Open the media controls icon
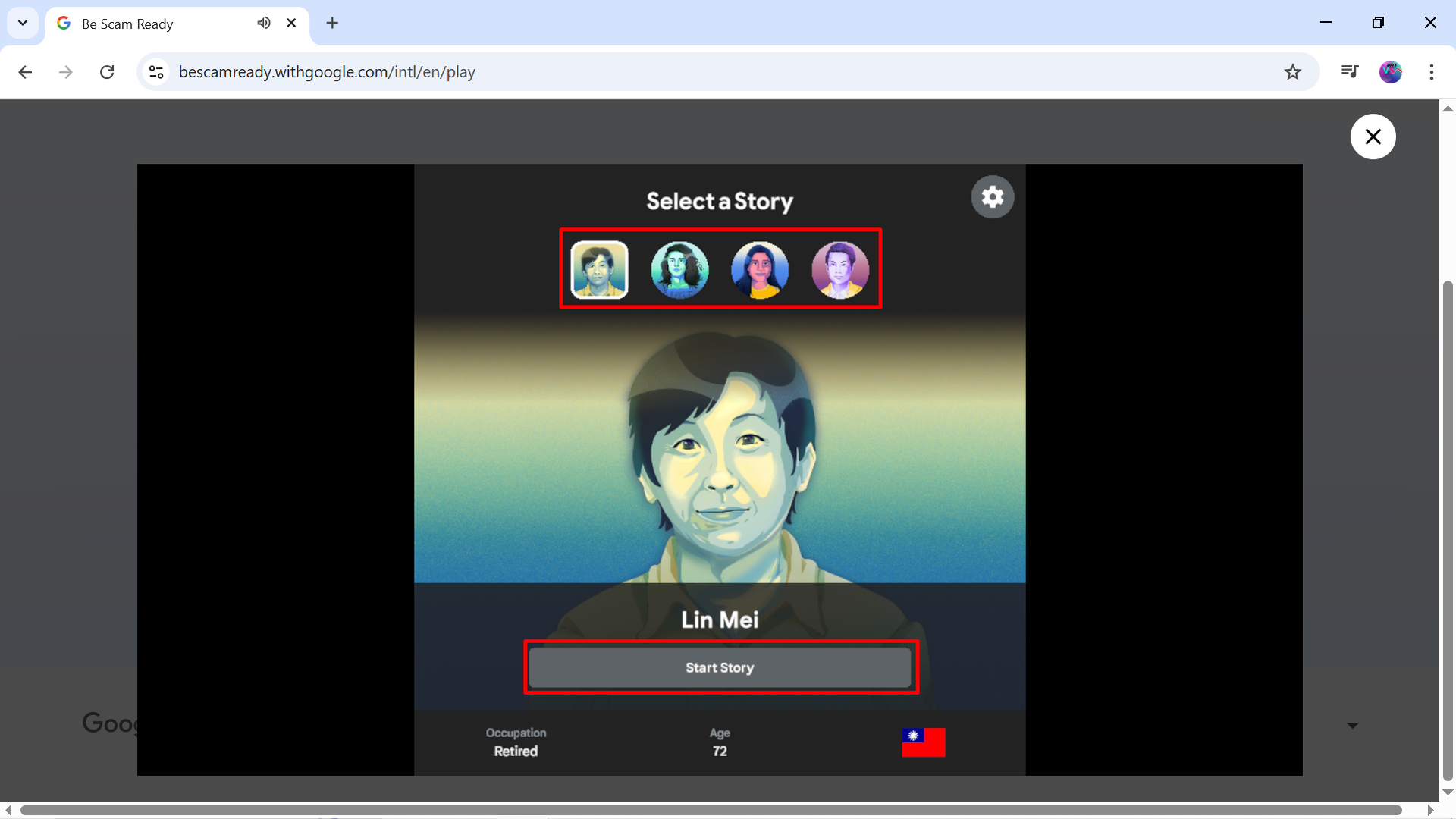The width and height of the screenshot is (1456, 819). tap(1349, 72)
